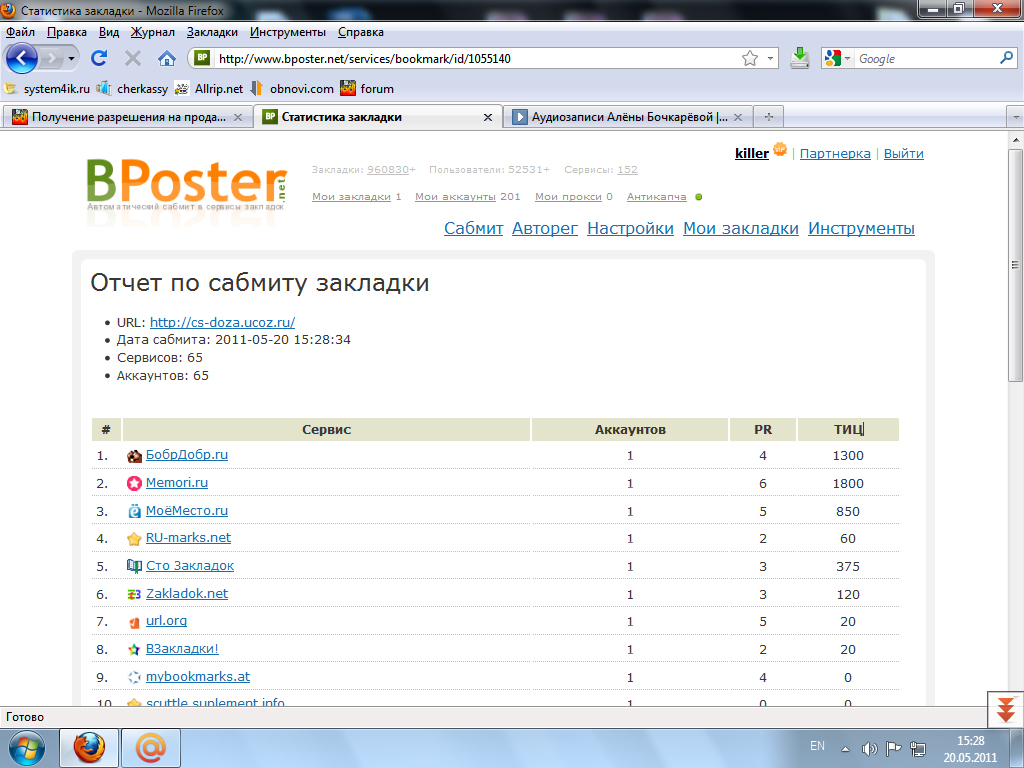Viewport: 1024px width, 768px height.
Task: Click the VIP badge next to killer
Action: tap(780, 150)
